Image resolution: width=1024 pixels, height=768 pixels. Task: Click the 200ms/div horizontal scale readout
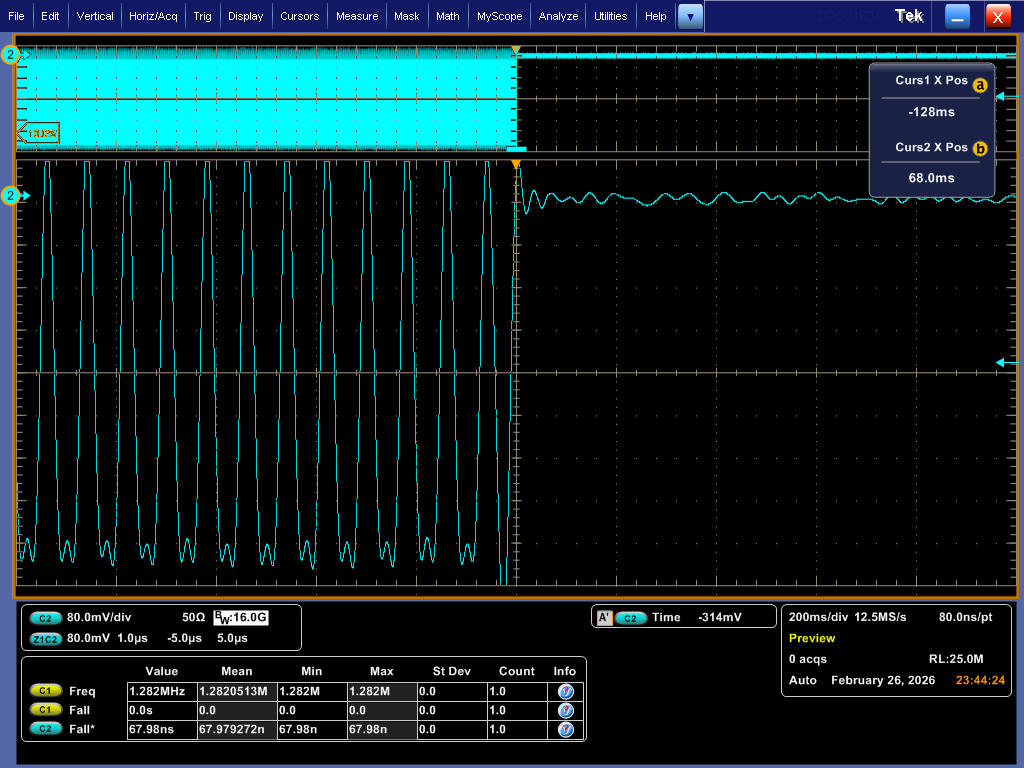click(818, 618)
